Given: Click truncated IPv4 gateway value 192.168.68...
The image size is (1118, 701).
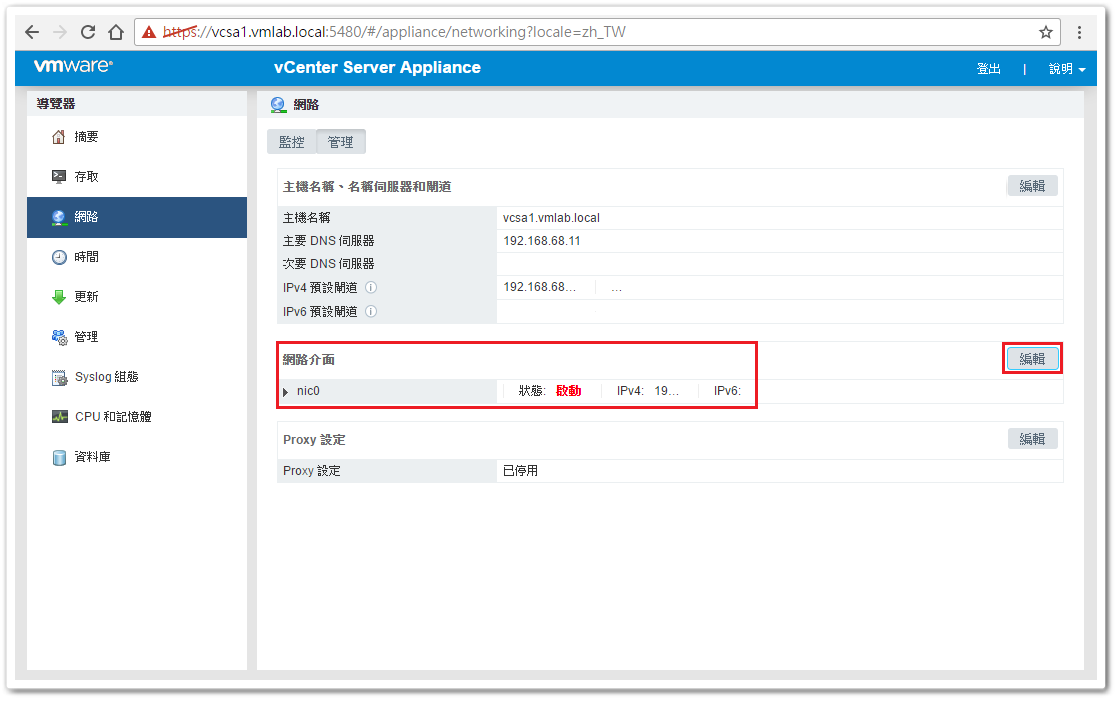Looking at the screenshot, I should (x=539, y=287).
